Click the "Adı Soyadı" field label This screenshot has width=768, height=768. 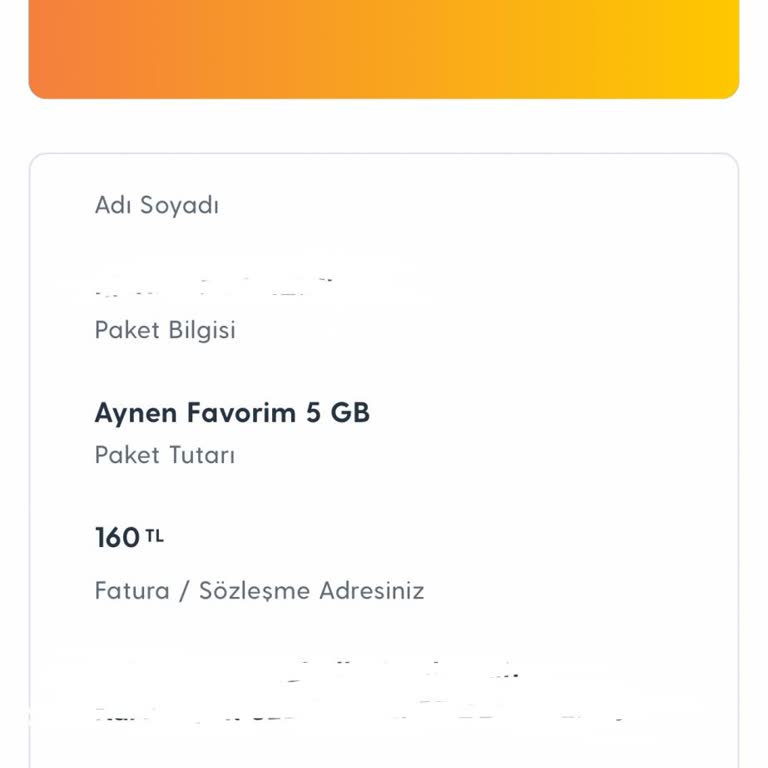[156, 205]
